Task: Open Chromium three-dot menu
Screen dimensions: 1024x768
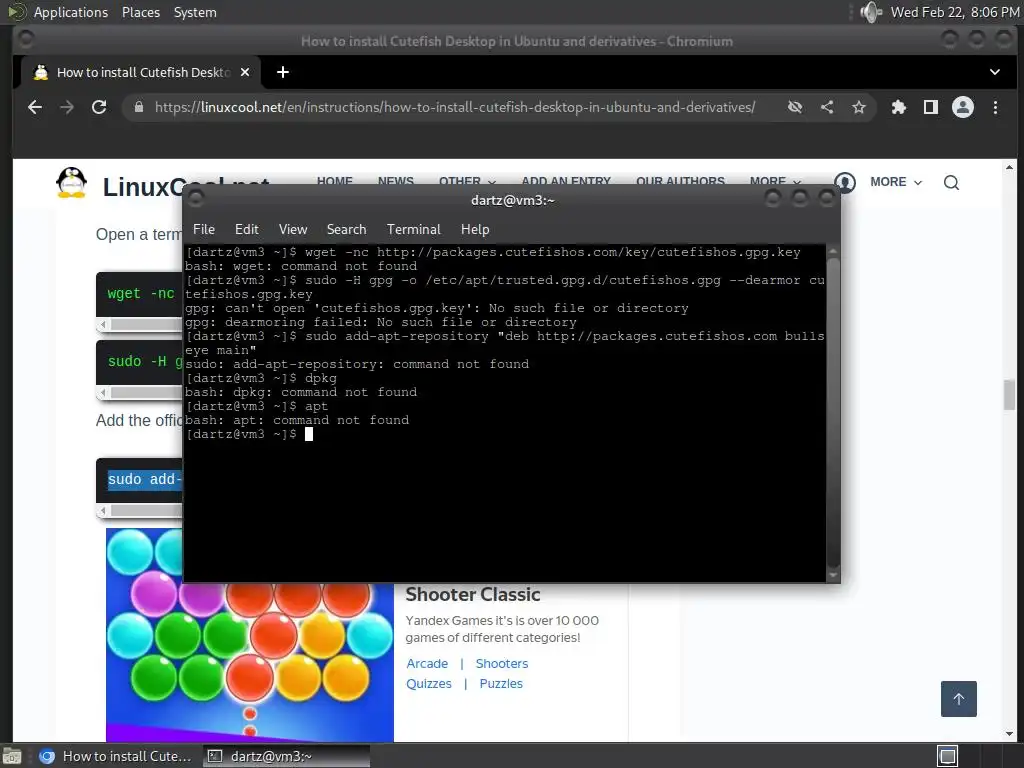Action: tap(995, 107)
